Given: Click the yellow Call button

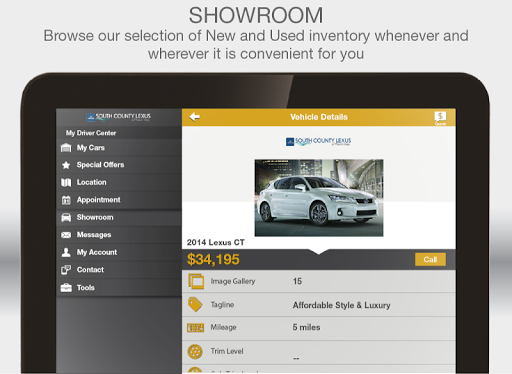Looking at the screenshot, I should [430, 259].
